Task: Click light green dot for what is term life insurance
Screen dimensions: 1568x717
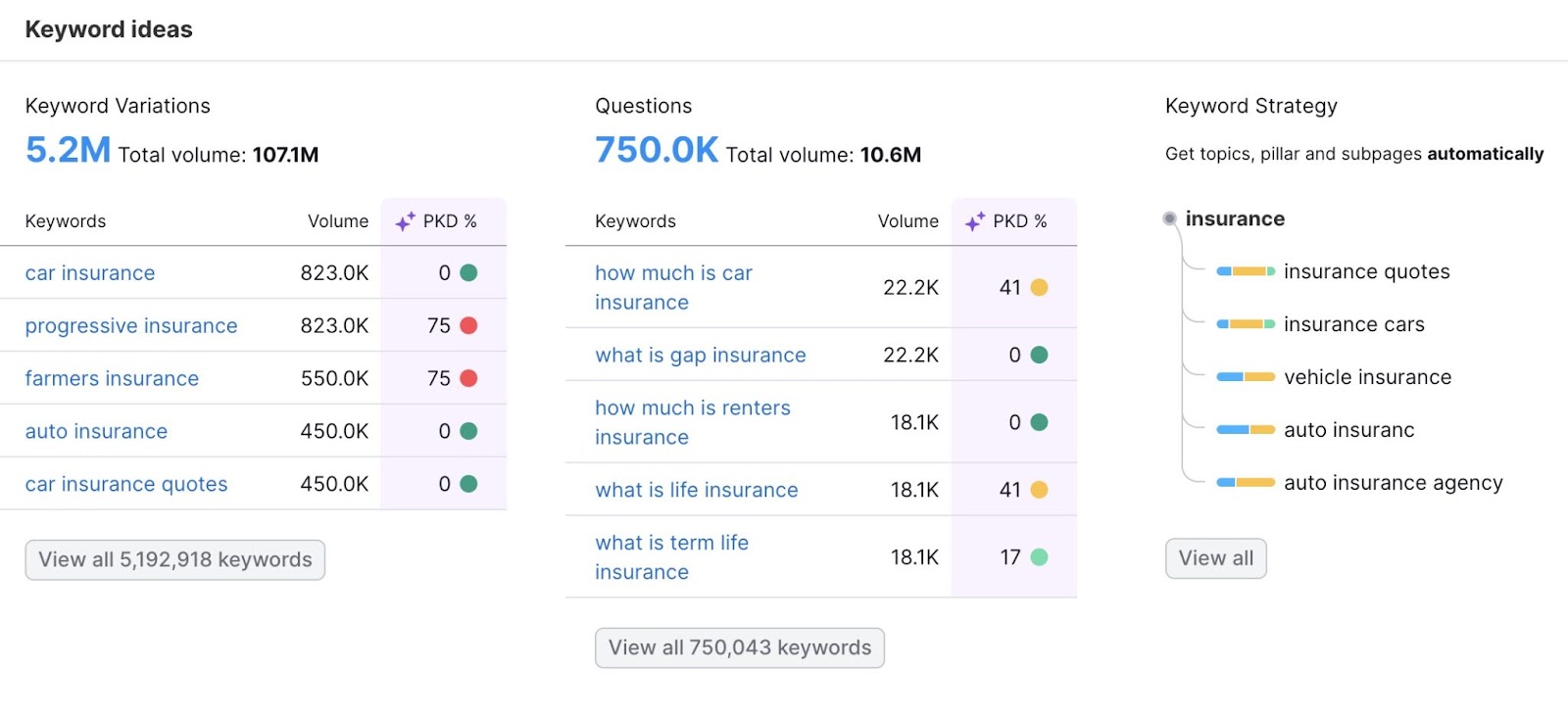Action: [x=1039, y=558]
